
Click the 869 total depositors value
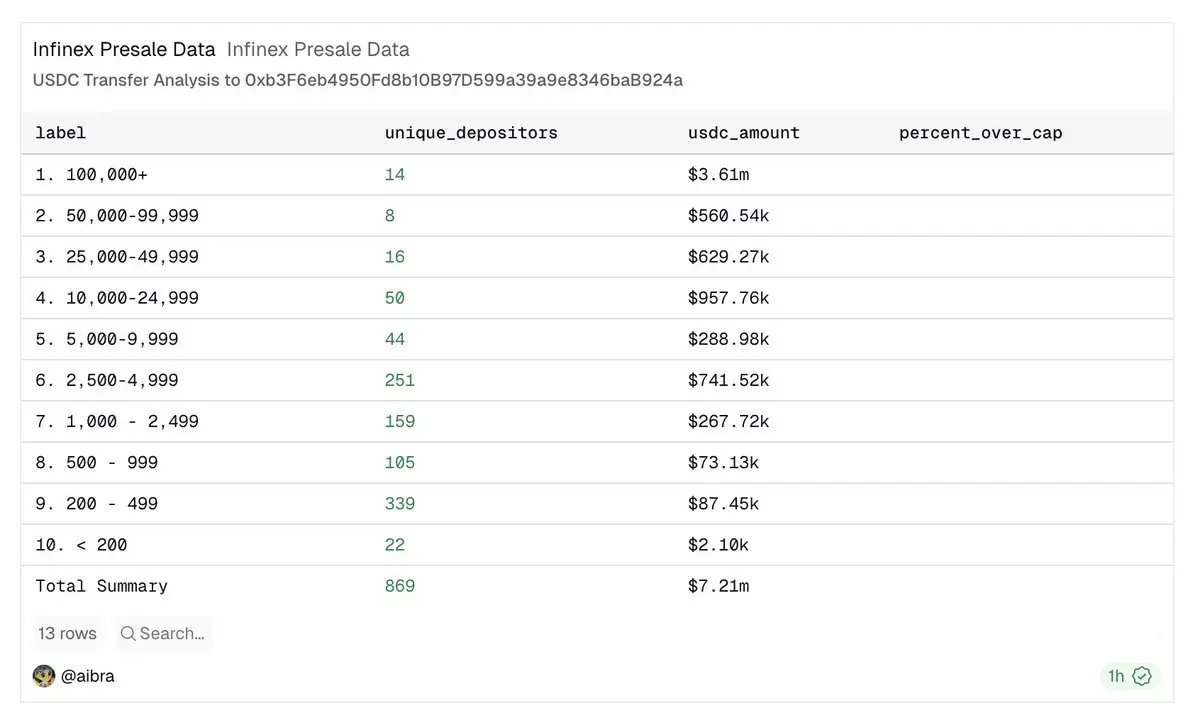click(400, 586)
